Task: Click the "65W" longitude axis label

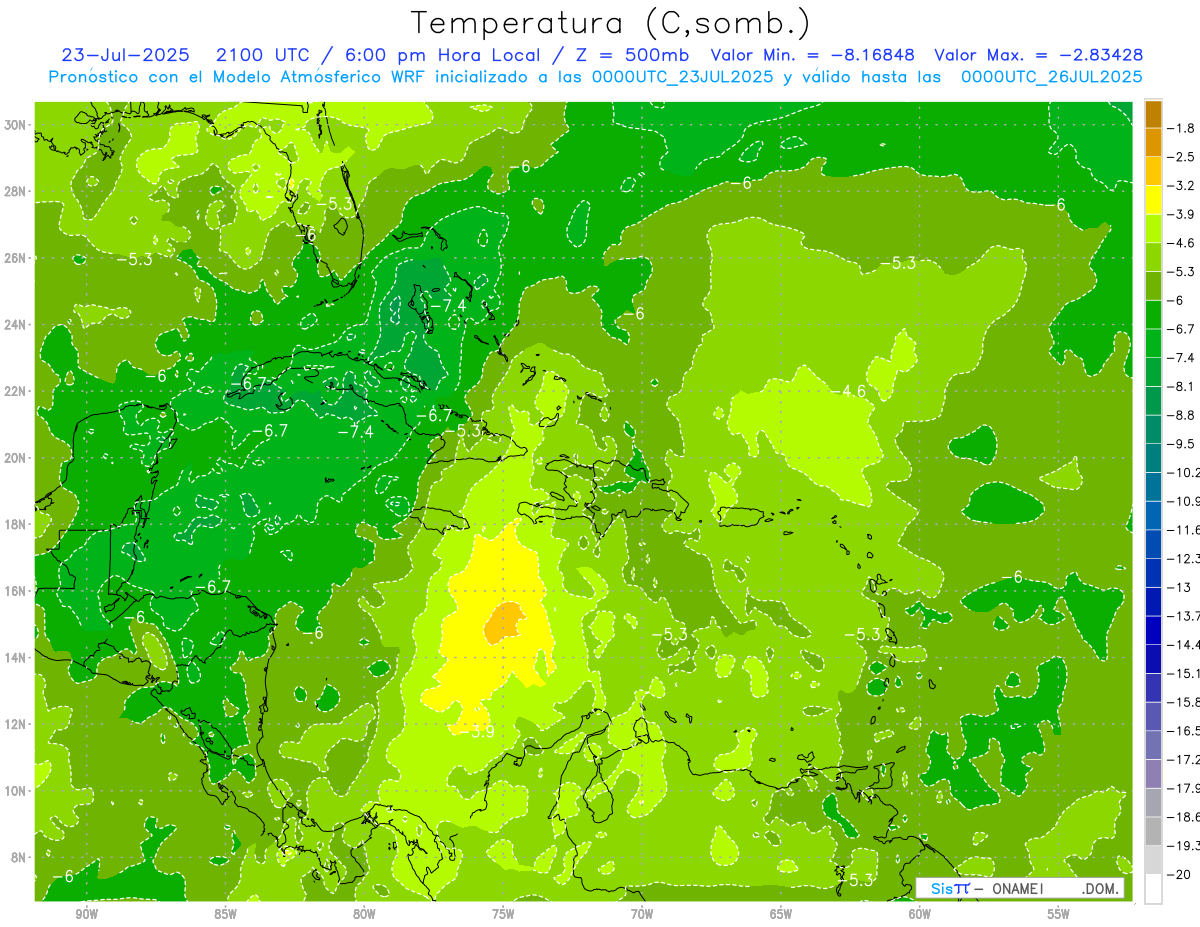Action: (781, 914)
